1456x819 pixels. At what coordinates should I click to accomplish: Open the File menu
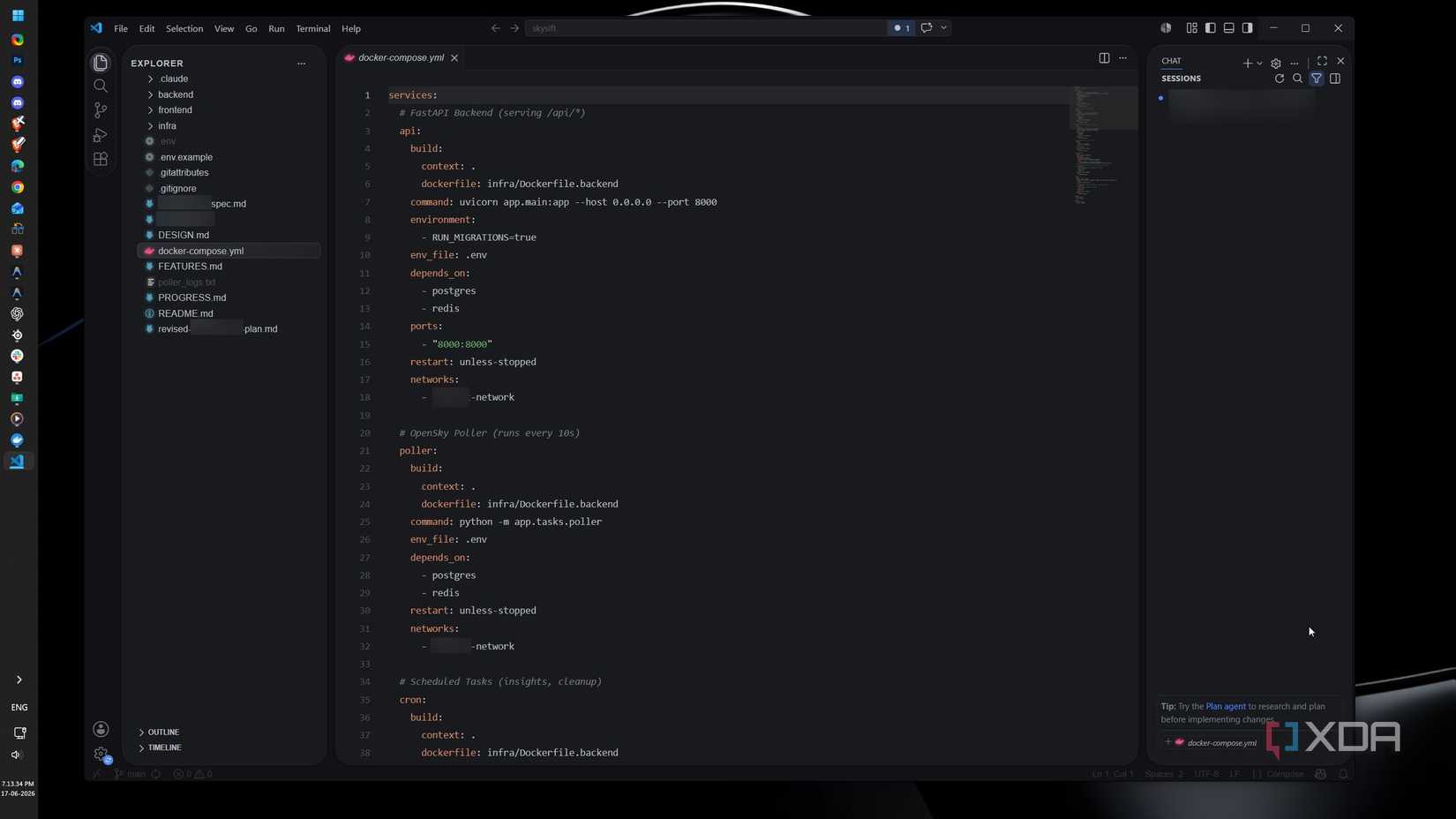click(121, 28)
